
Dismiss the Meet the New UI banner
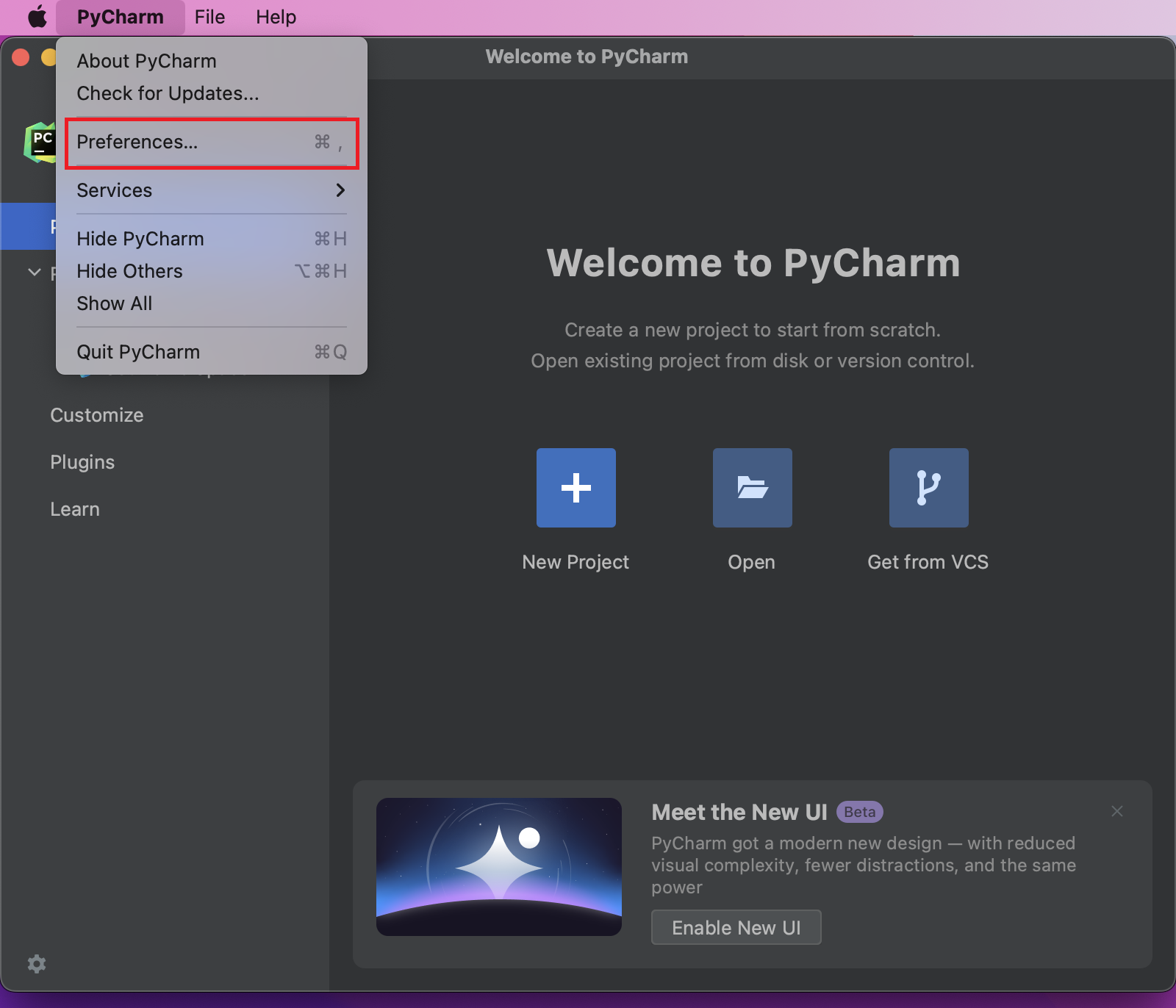pos(1117,811)
